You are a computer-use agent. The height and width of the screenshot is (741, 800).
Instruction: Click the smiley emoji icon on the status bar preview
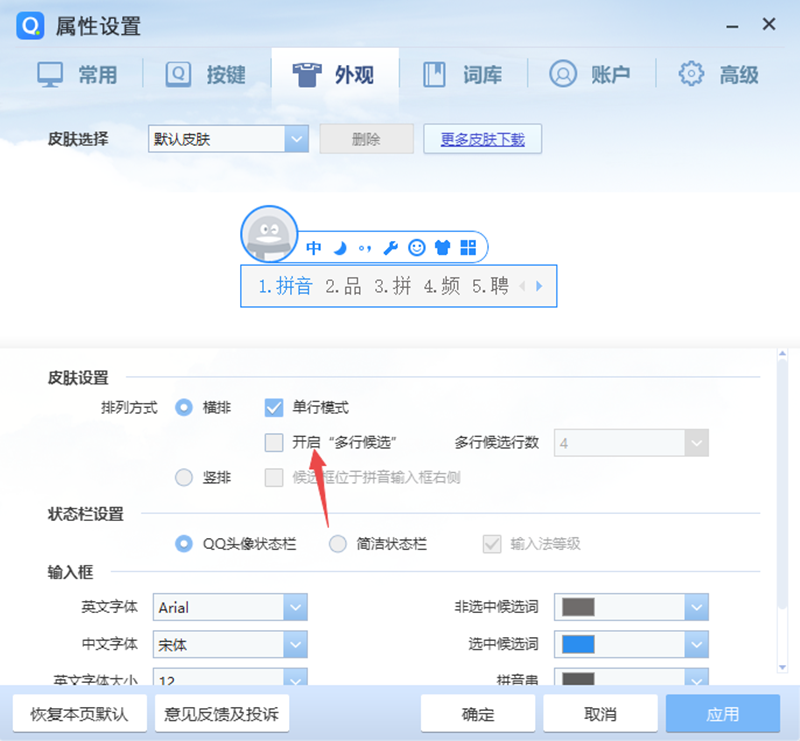click(x=419, y=246)
